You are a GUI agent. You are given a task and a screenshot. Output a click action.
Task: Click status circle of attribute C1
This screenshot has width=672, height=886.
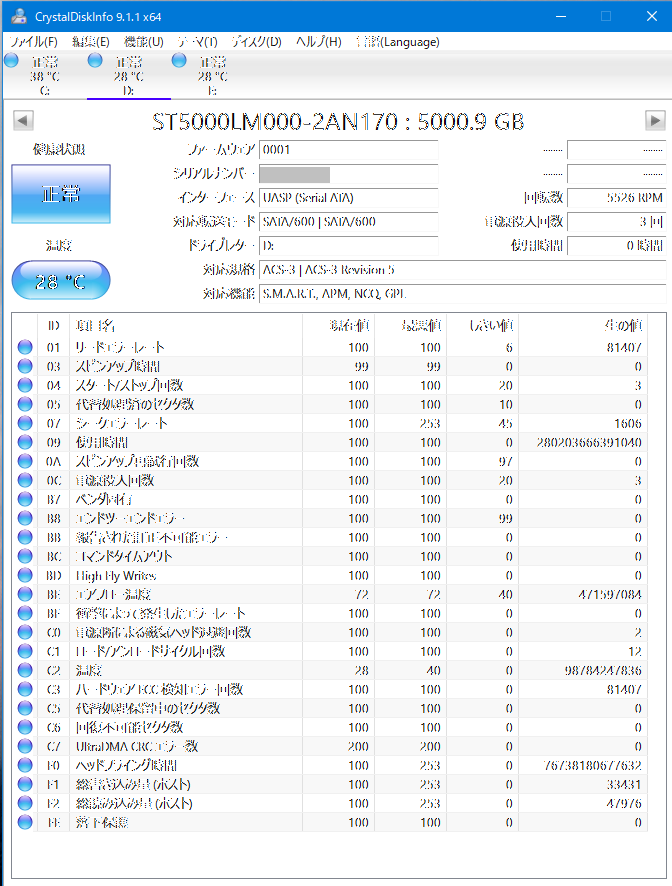(x=25, y=651)
